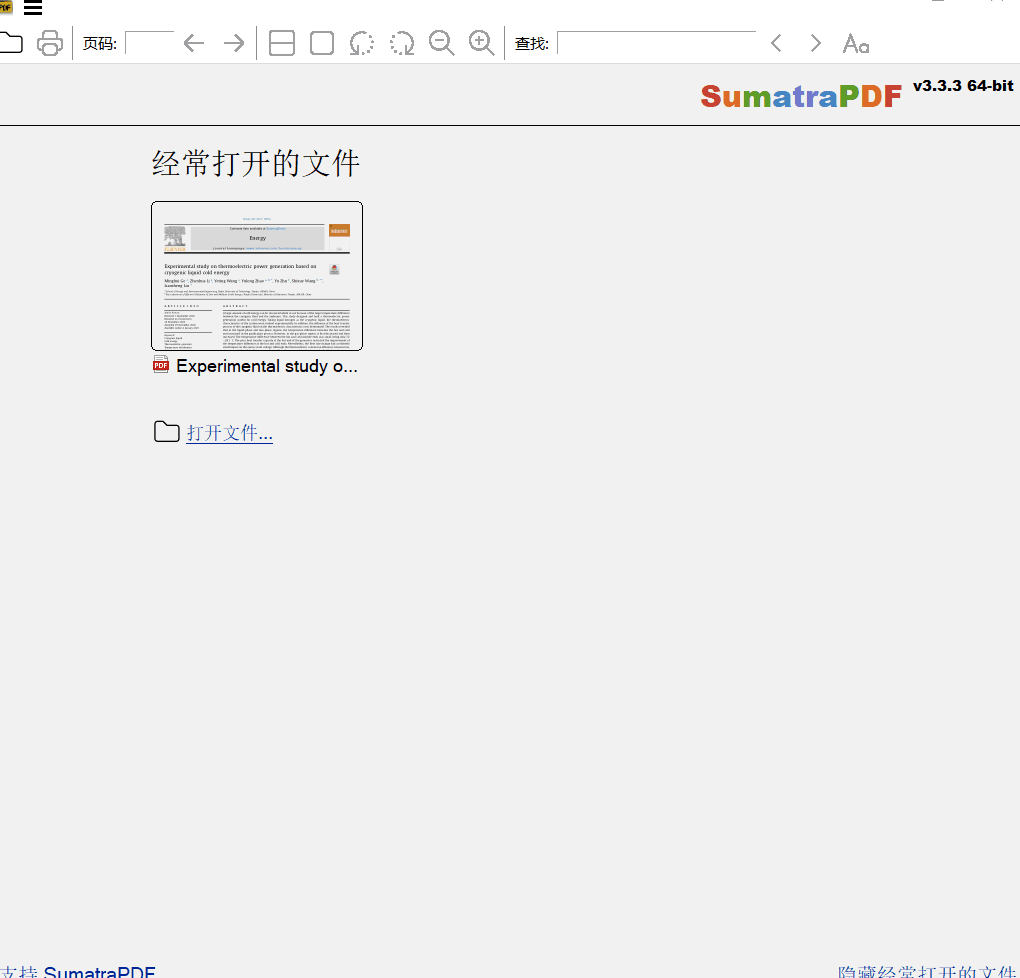Click the Print icon
Image resolution: width=1020 pixels, height=978 pixels.
[49, 42]
